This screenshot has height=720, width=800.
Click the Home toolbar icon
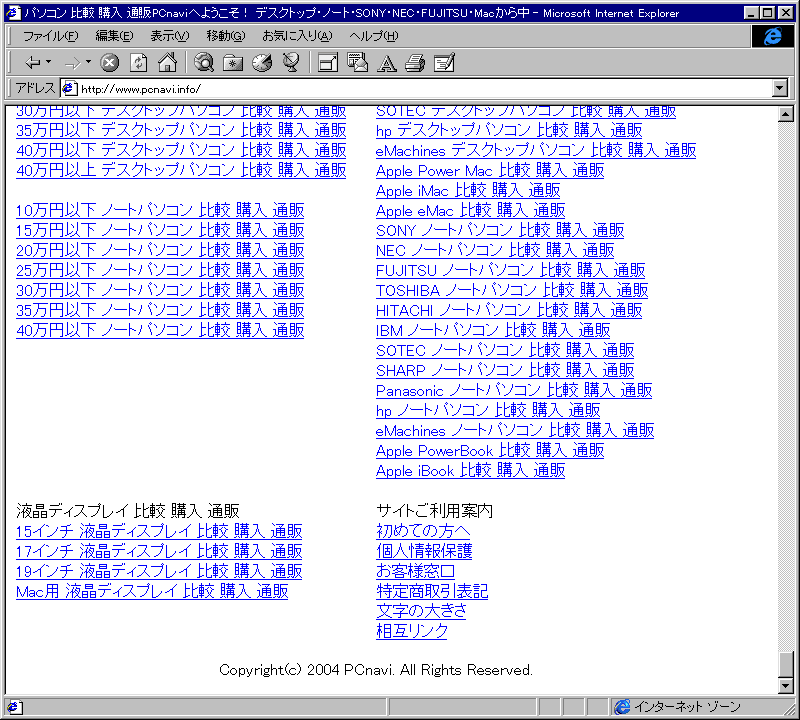pos(167,63)
